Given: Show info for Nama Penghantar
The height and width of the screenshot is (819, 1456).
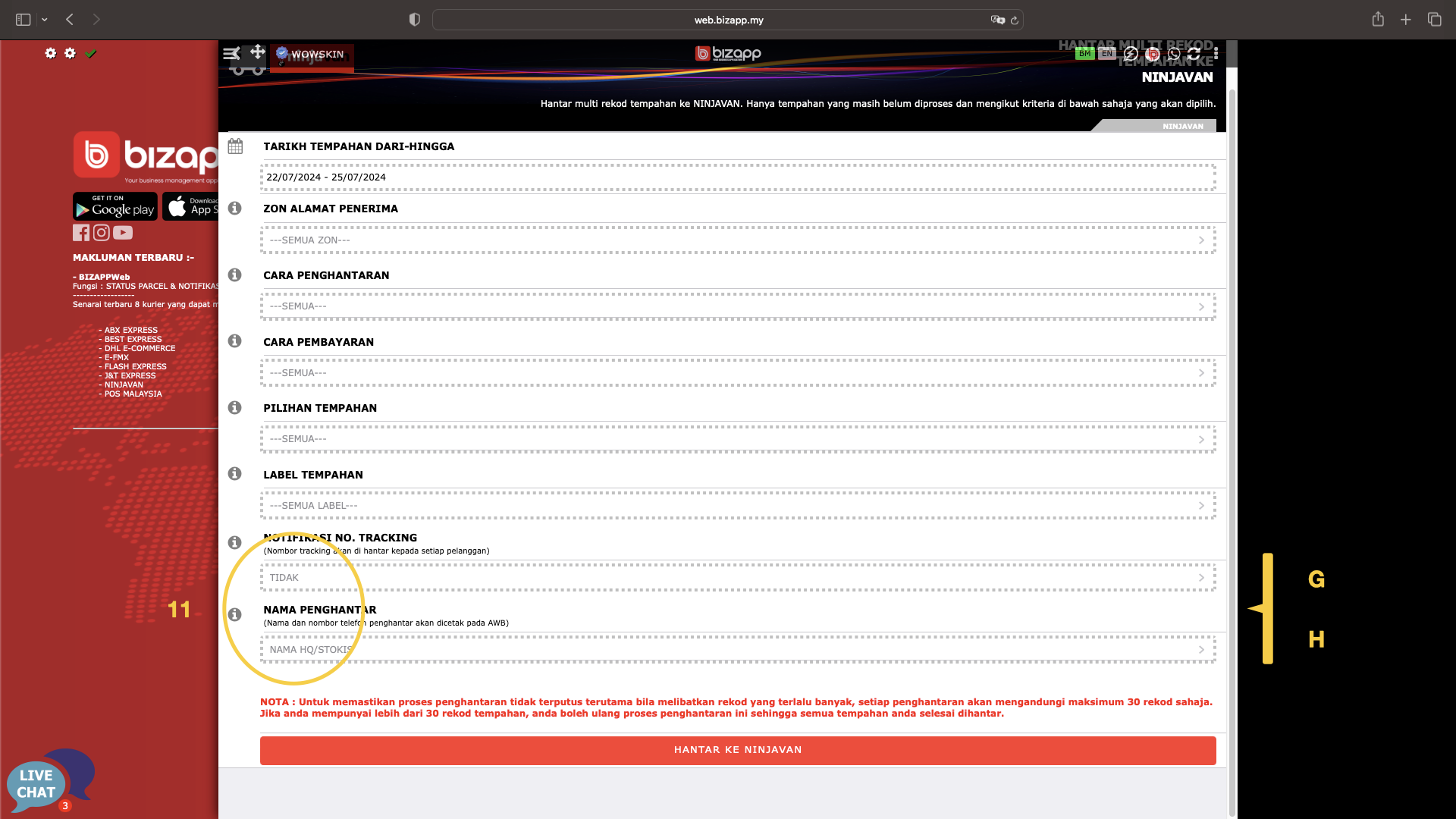Looking at the screenshot, I should pos(235,615).
